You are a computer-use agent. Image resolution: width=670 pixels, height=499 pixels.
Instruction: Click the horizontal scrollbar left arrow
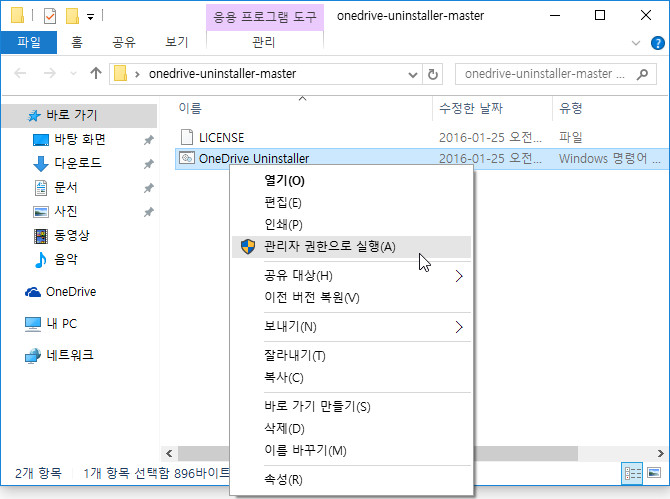pyautogui.click(x=169, y=453)
